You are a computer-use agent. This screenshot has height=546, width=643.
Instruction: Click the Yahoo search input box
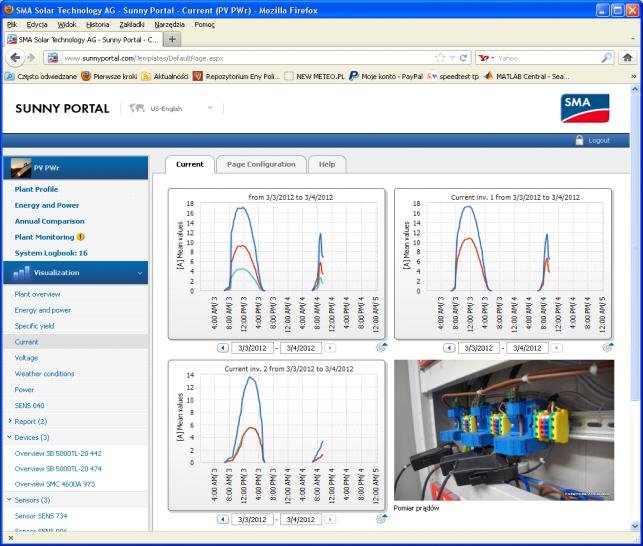tap(548, 58)
